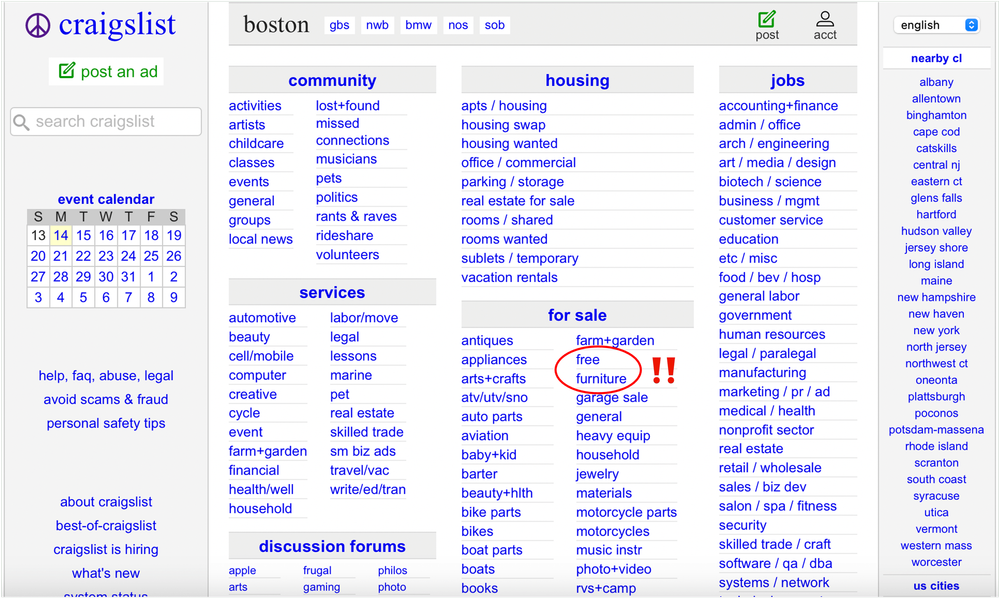Open the frugal discussion forum

point(317,571)
